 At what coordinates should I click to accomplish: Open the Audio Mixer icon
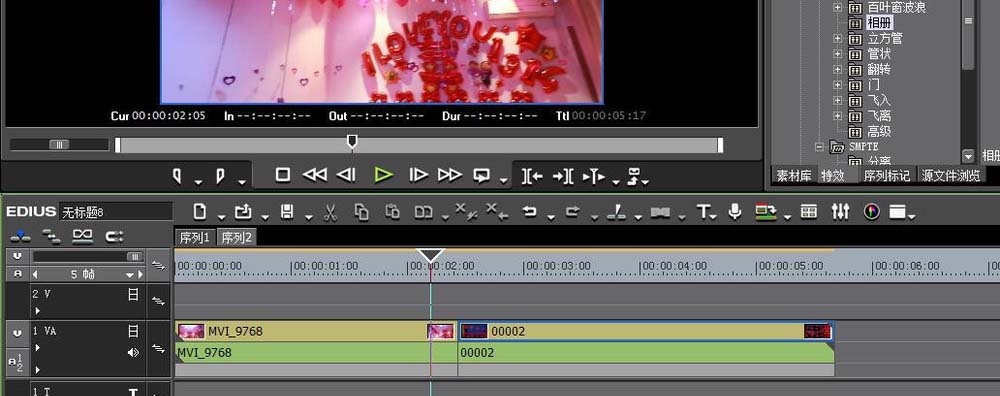(x=841, y=212)
